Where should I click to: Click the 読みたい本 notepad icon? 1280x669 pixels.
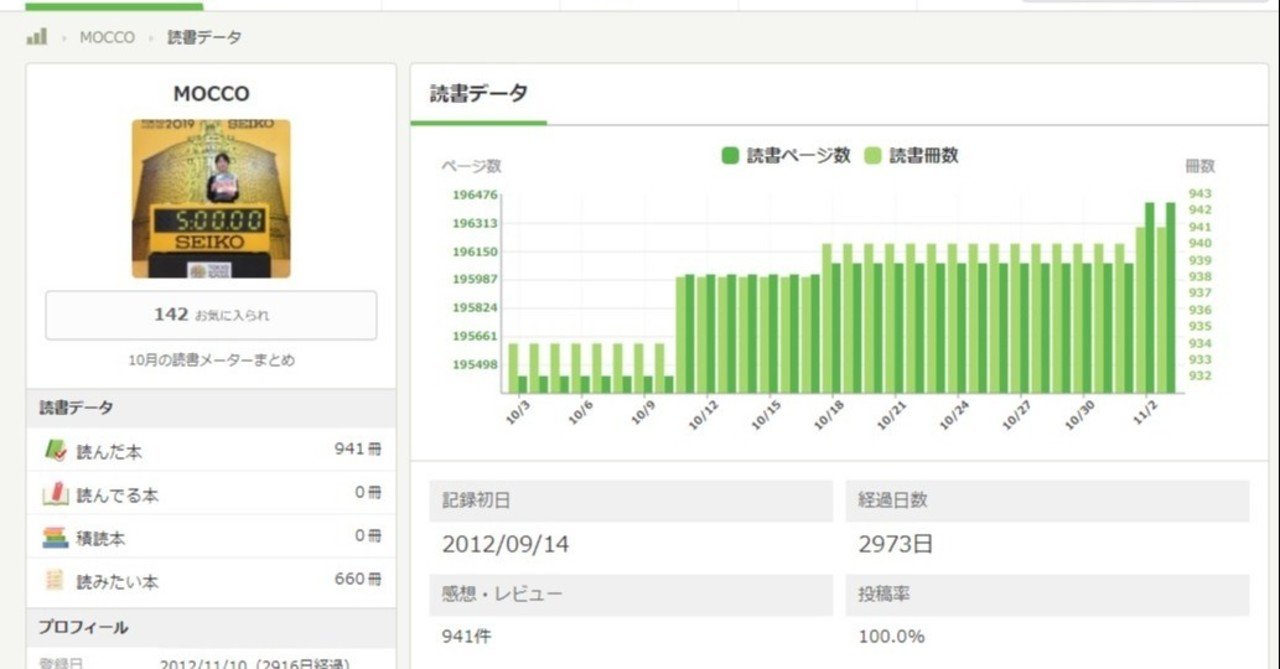[x=55, y=580]
